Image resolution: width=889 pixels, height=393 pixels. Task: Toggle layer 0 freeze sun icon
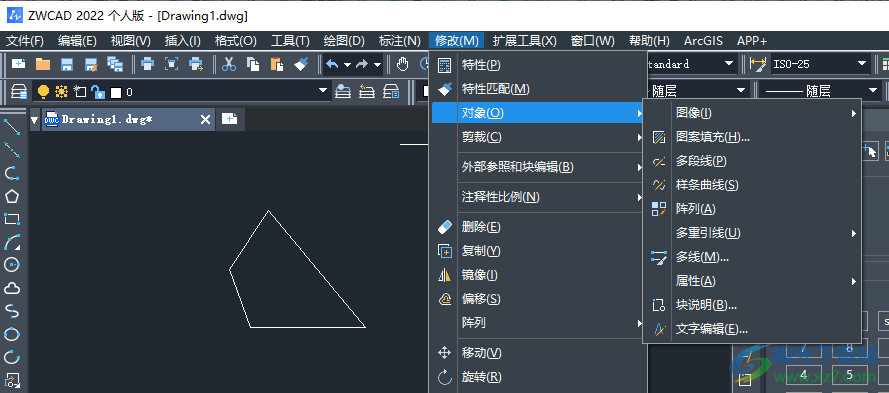(x=61, y=91)
